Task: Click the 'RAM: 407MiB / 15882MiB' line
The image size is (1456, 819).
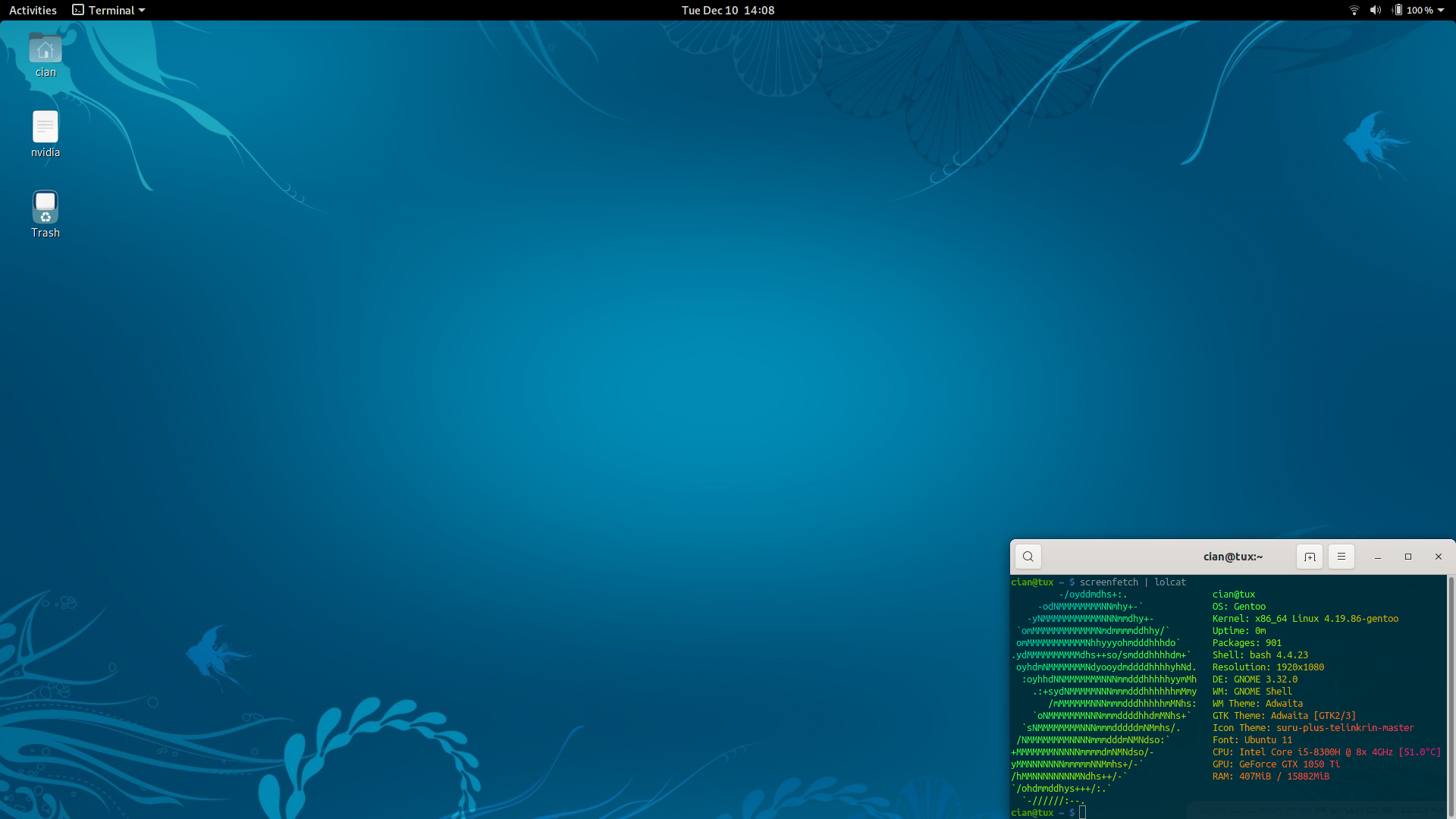Action: pyautogui.click(x=1271, y=777)
